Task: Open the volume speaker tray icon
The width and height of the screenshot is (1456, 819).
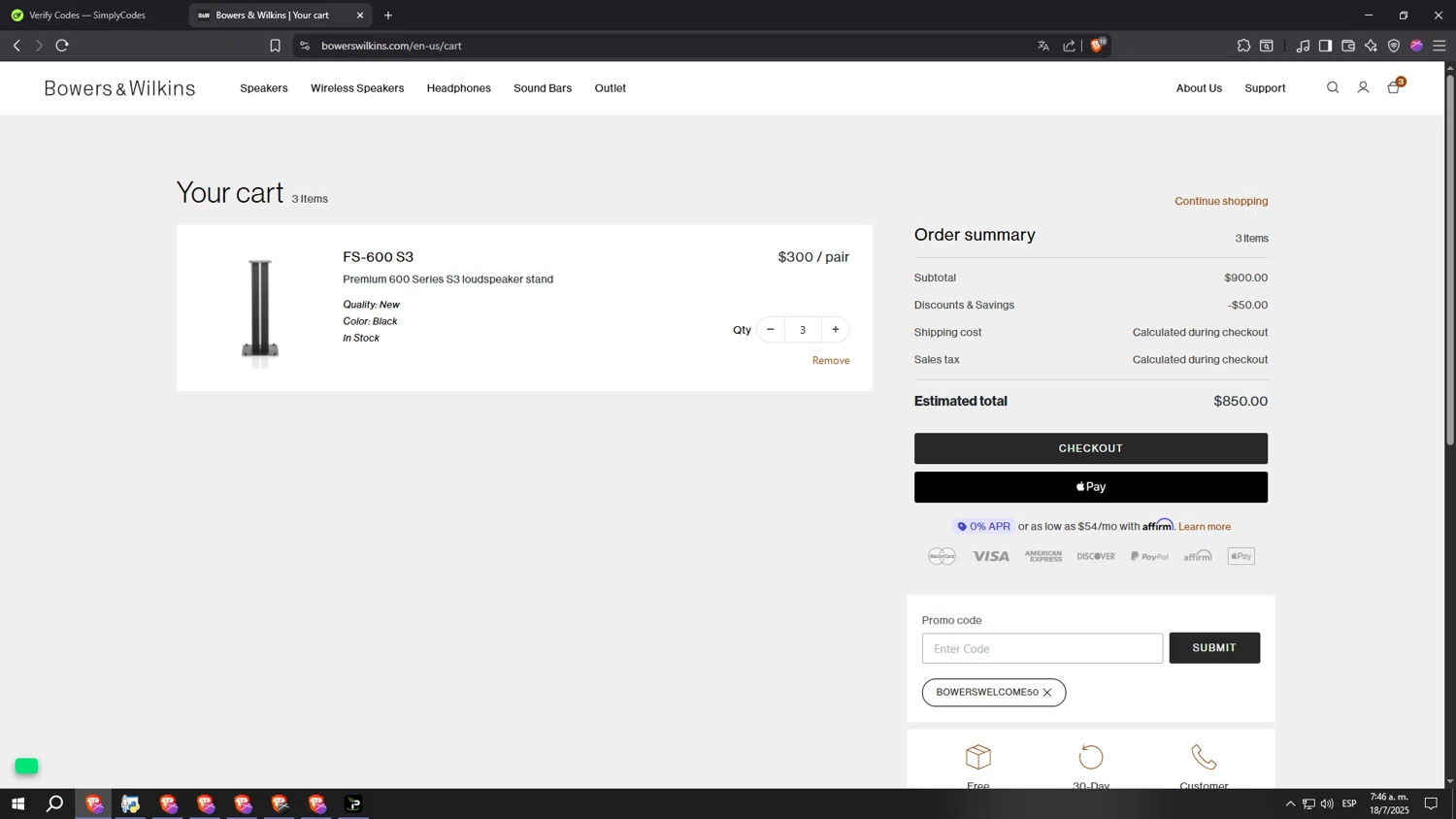Action: tap(1327, 803)
